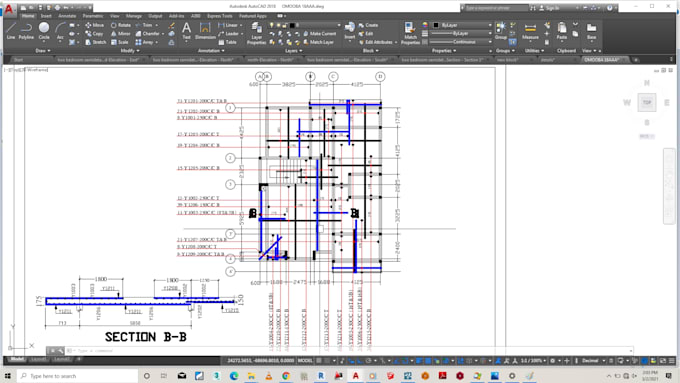Image resolution: width=680 pixels, height=383 pixels.
Task: Insert a Table annotation
Action: pyautogui.click(x=228, y=42)
